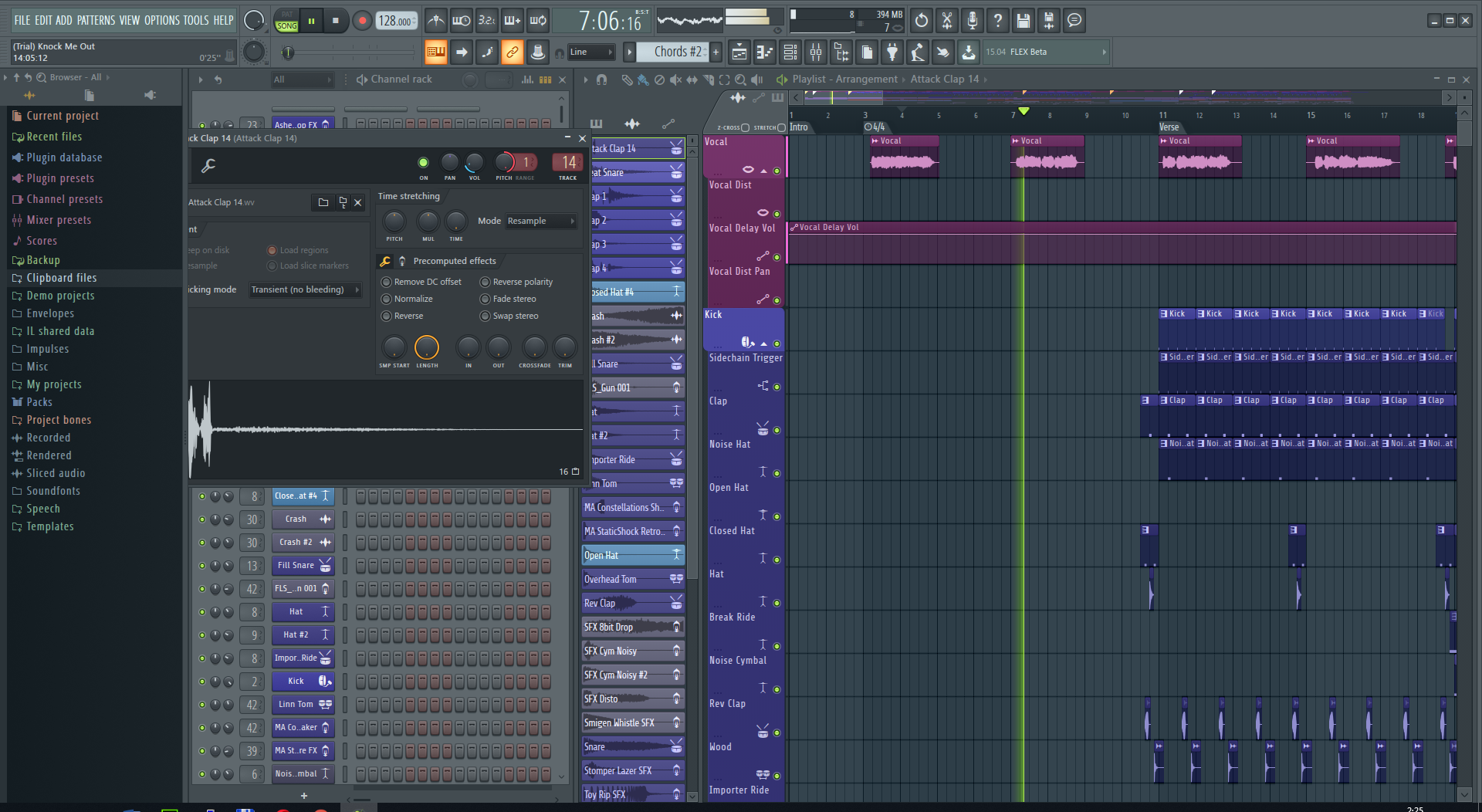Toggle Reverse polarity effect

coord(485,282)
